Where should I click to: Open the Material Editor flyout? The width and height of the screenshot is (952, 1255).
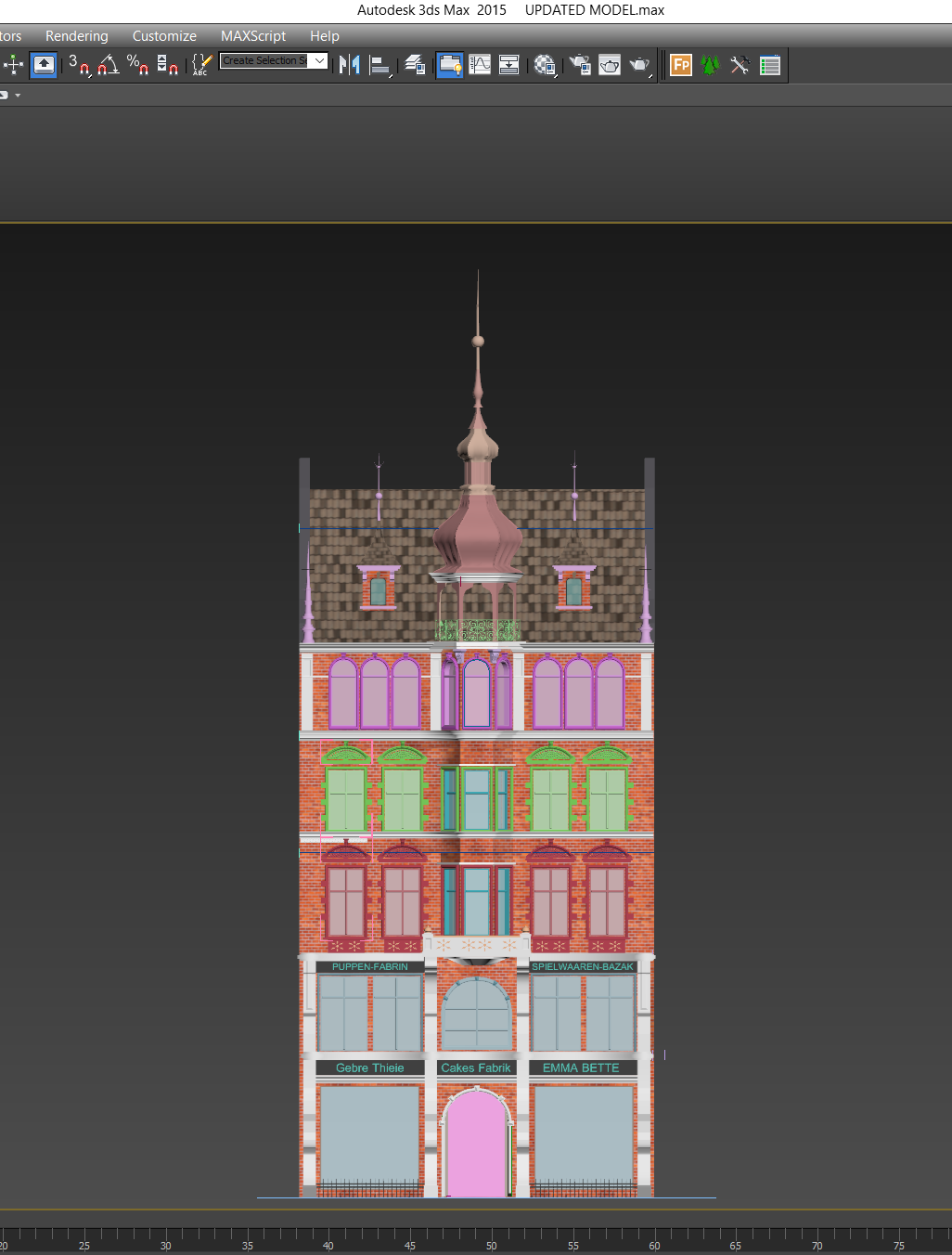pyautogui.click(x=545, y=65)
